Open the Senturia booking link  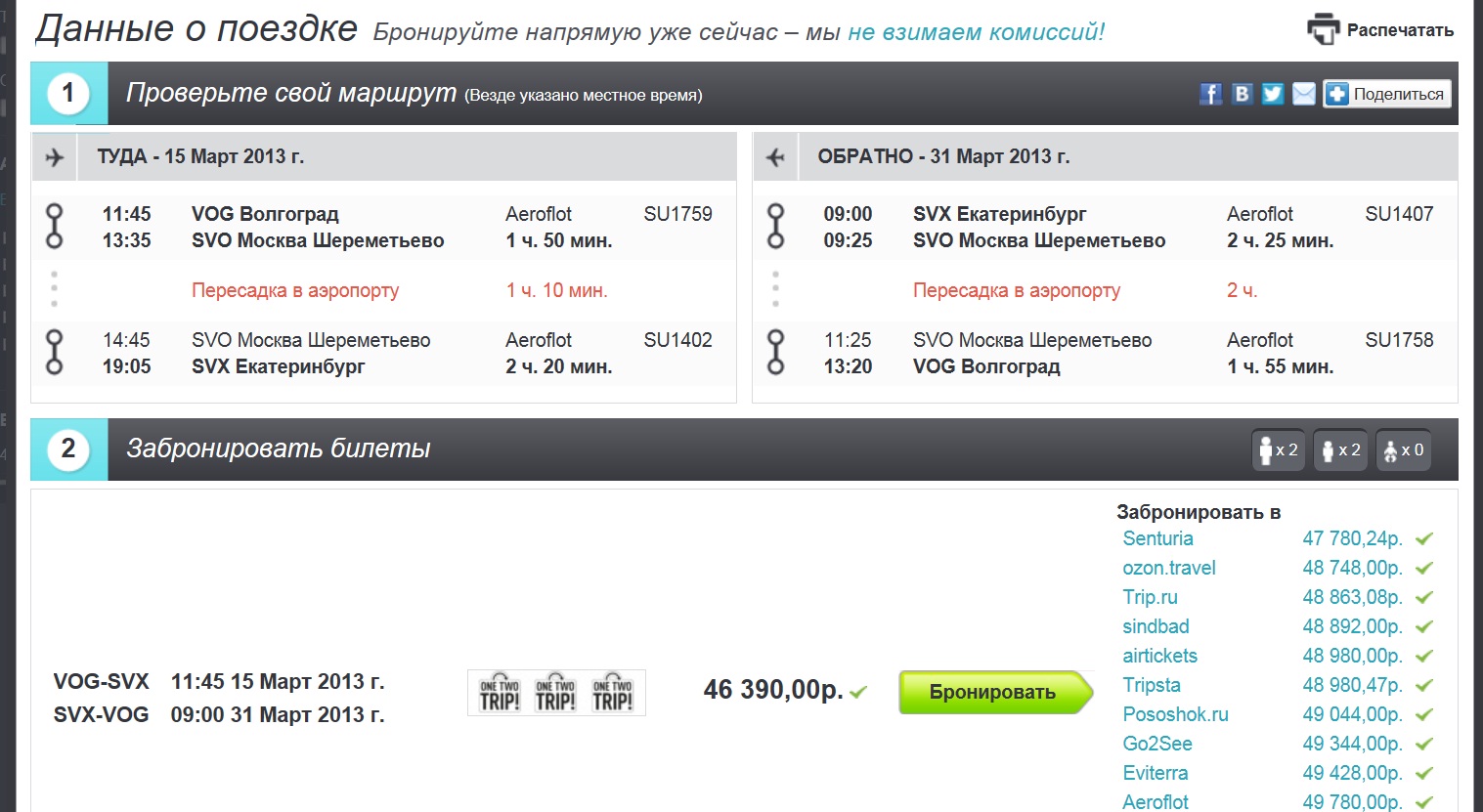1158,538
